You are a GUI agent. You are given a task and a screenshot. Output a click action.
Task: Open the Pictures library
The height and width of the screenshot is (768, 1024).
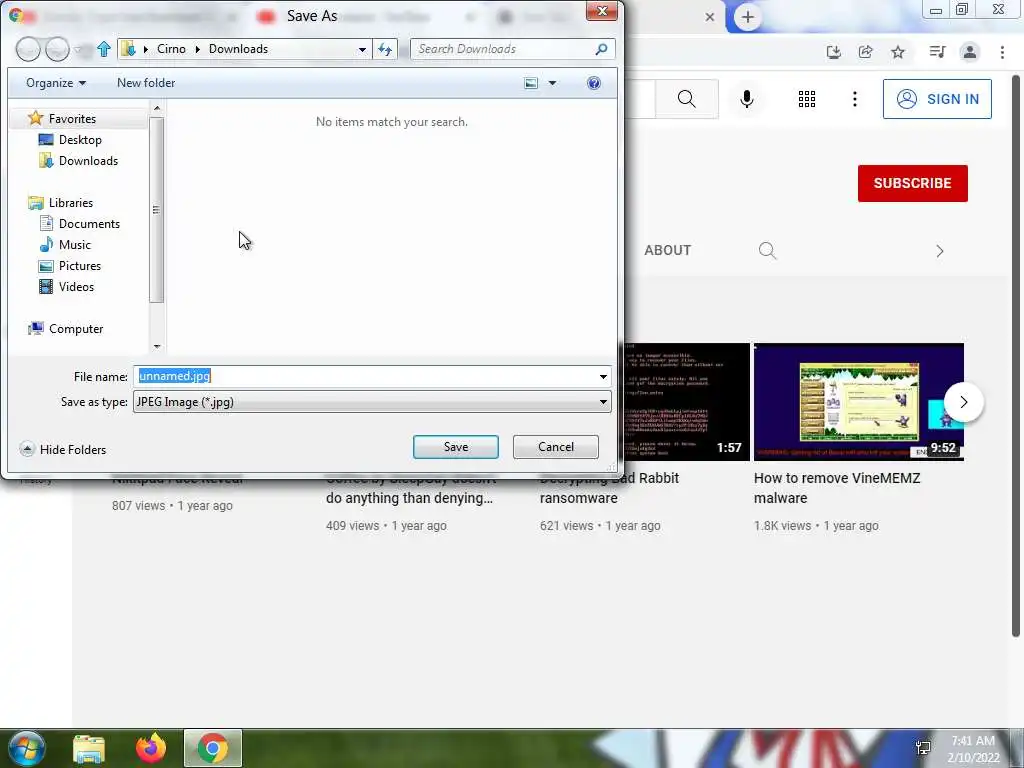70,266
